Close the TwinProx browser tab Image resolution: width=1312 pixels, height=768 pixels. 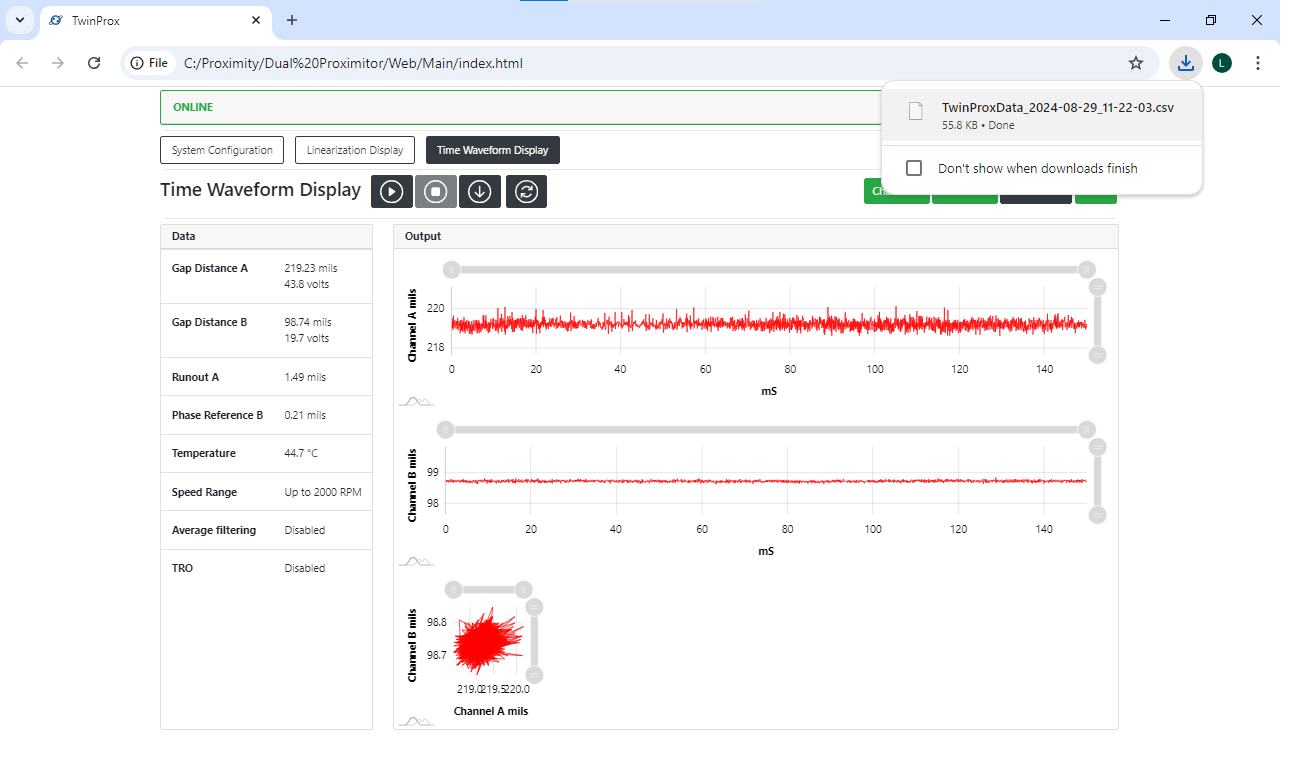click(x=256, y=20)
